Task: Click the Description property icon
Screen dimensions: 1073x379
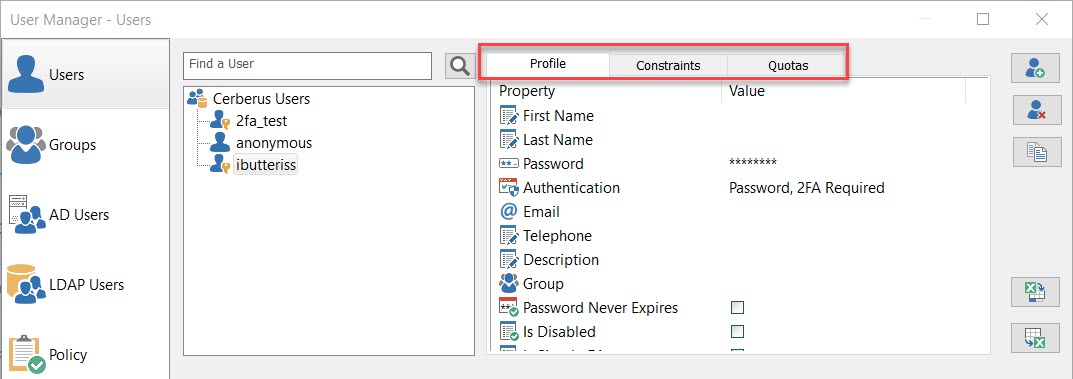Action: pyautogui.click(x=509, y=259)
